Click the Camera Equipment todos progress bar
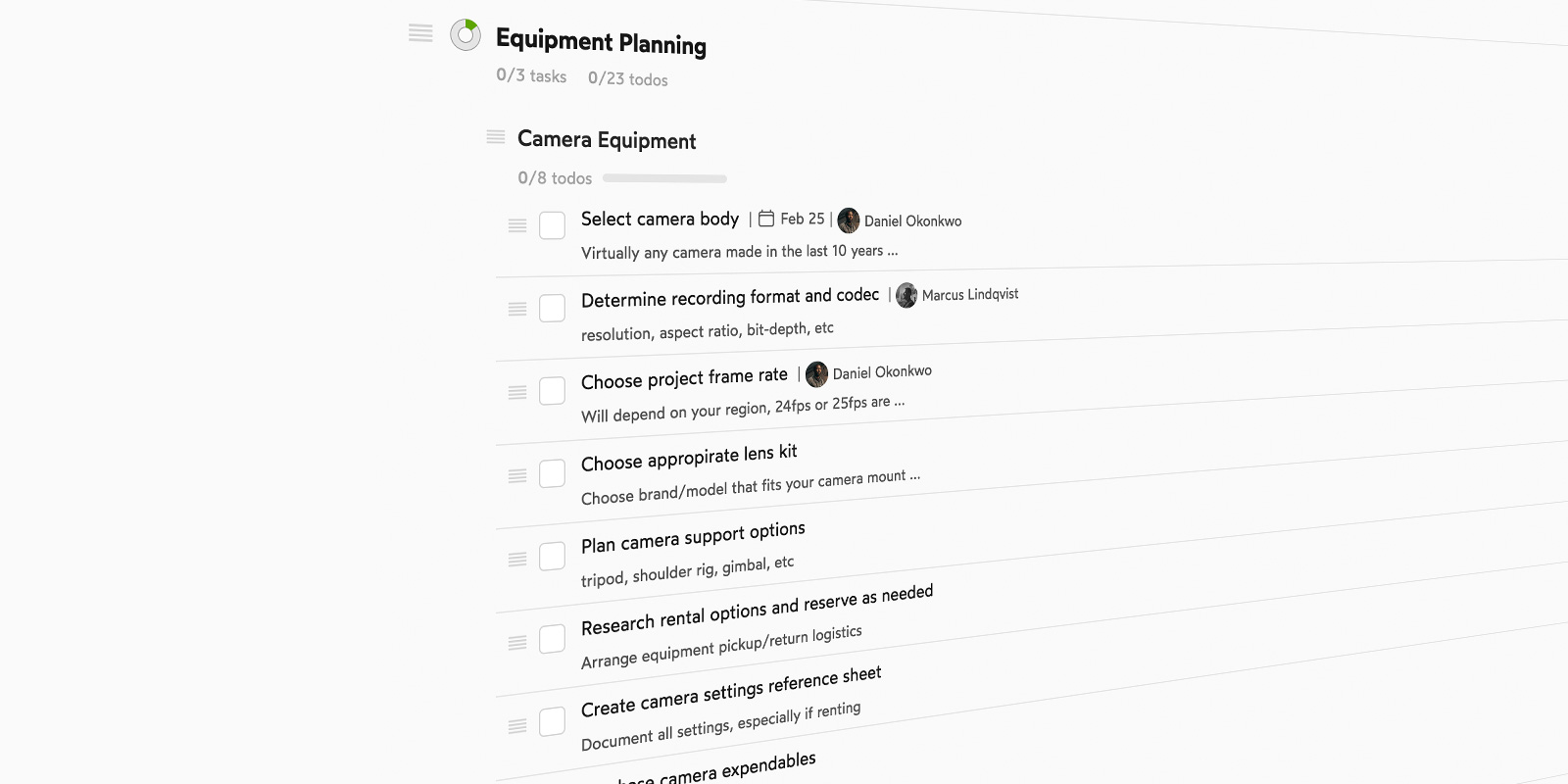The width and height of the screenshot is (1568, 784). coord(664,178)
